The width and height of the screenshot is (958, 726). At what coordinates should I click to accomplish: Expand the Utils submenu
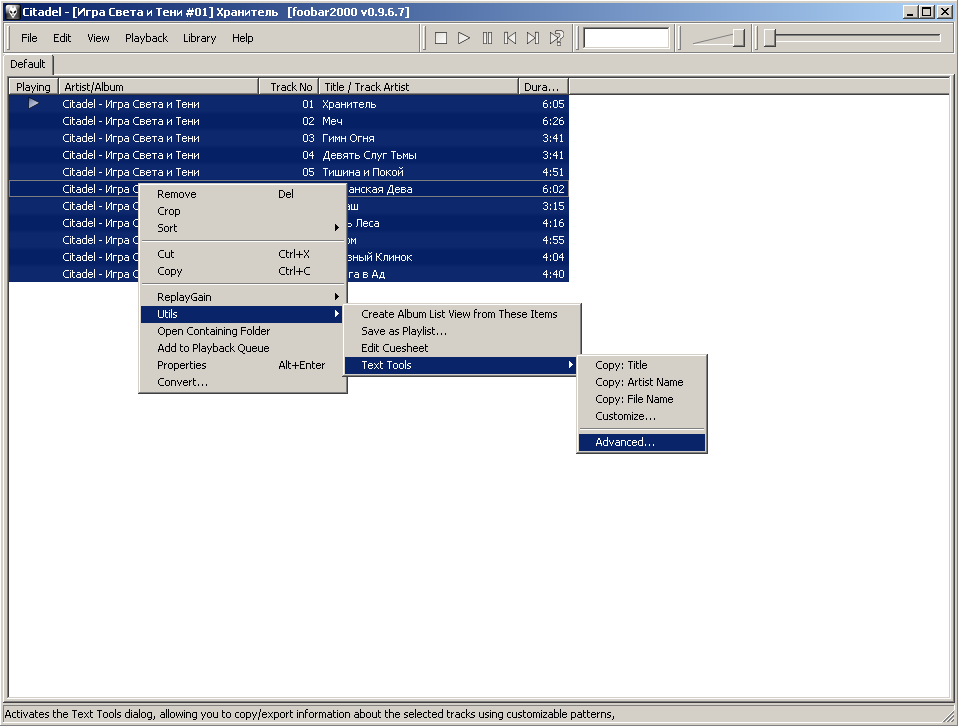pos(243,314)
